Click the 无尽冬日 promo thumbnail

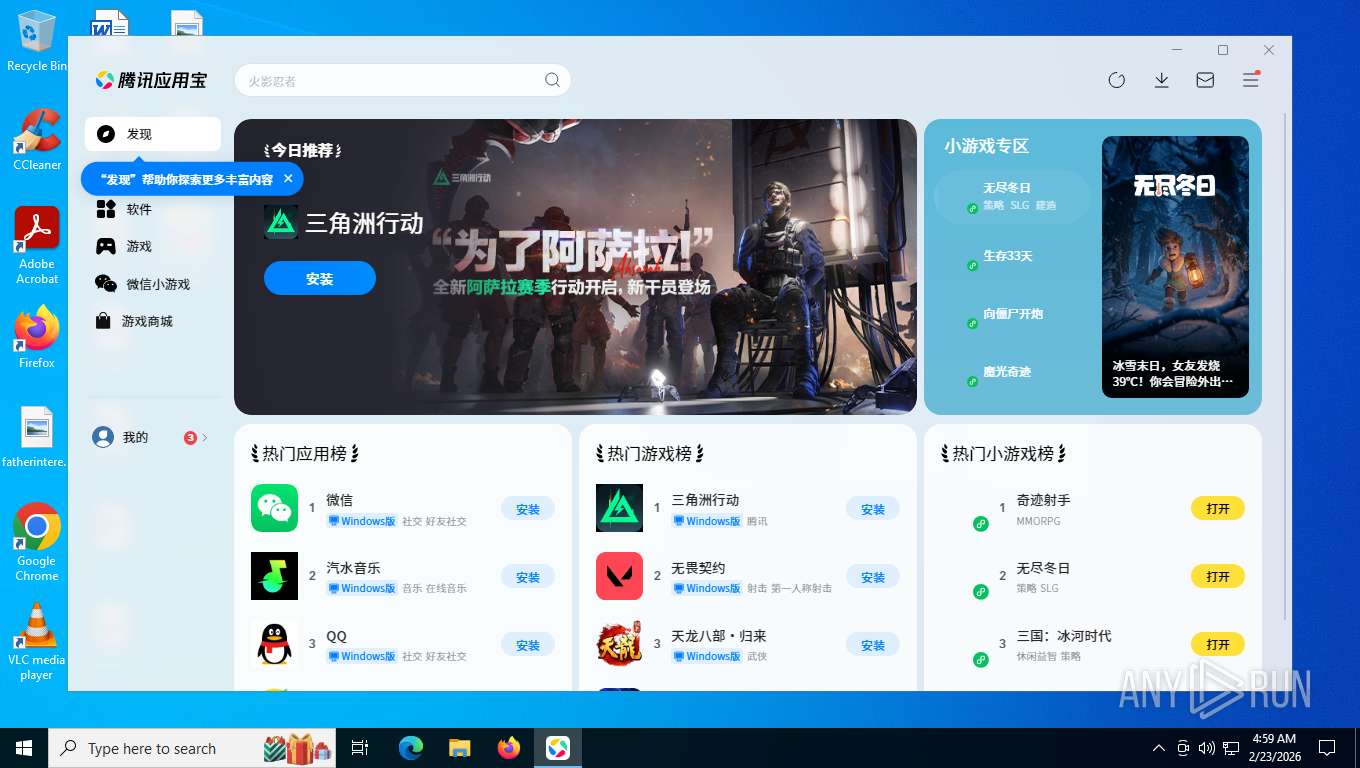[1175, 267]
